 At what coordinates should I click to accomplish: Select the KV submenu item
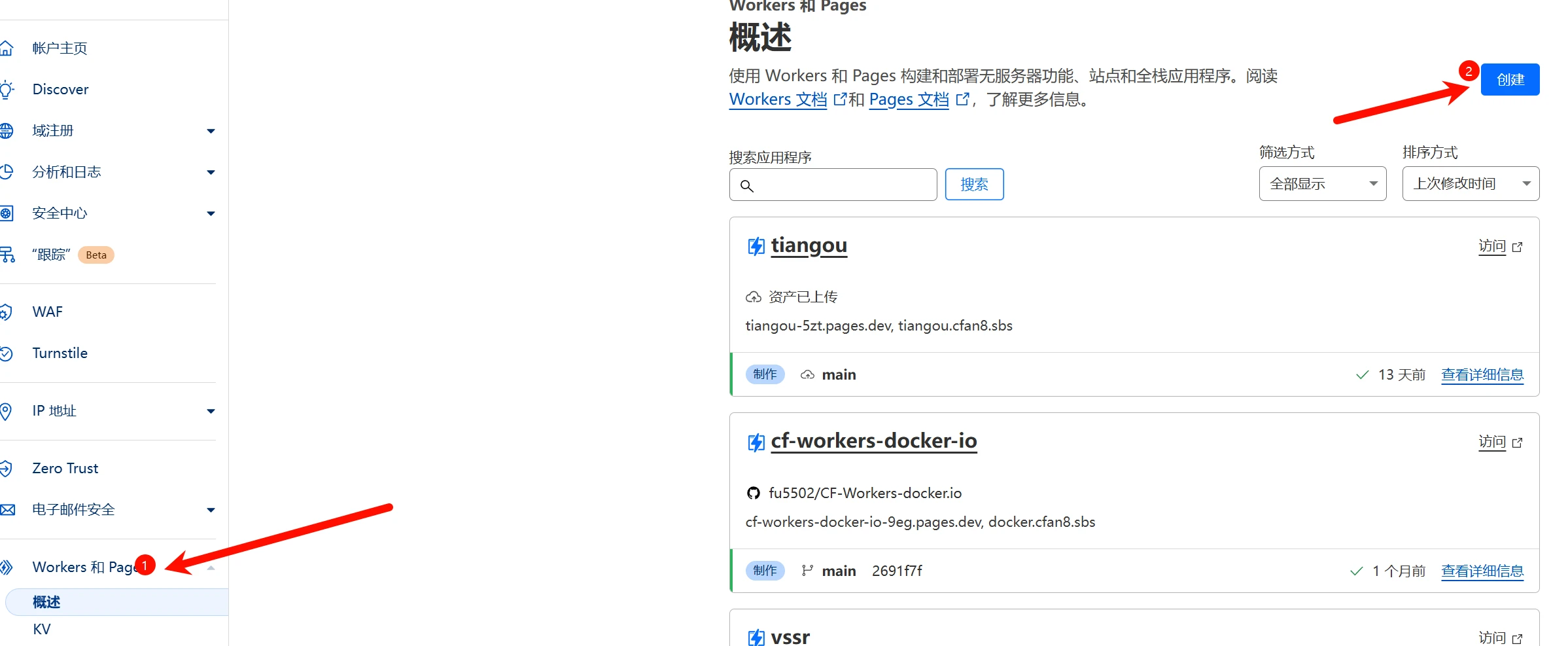click(42, 630)
